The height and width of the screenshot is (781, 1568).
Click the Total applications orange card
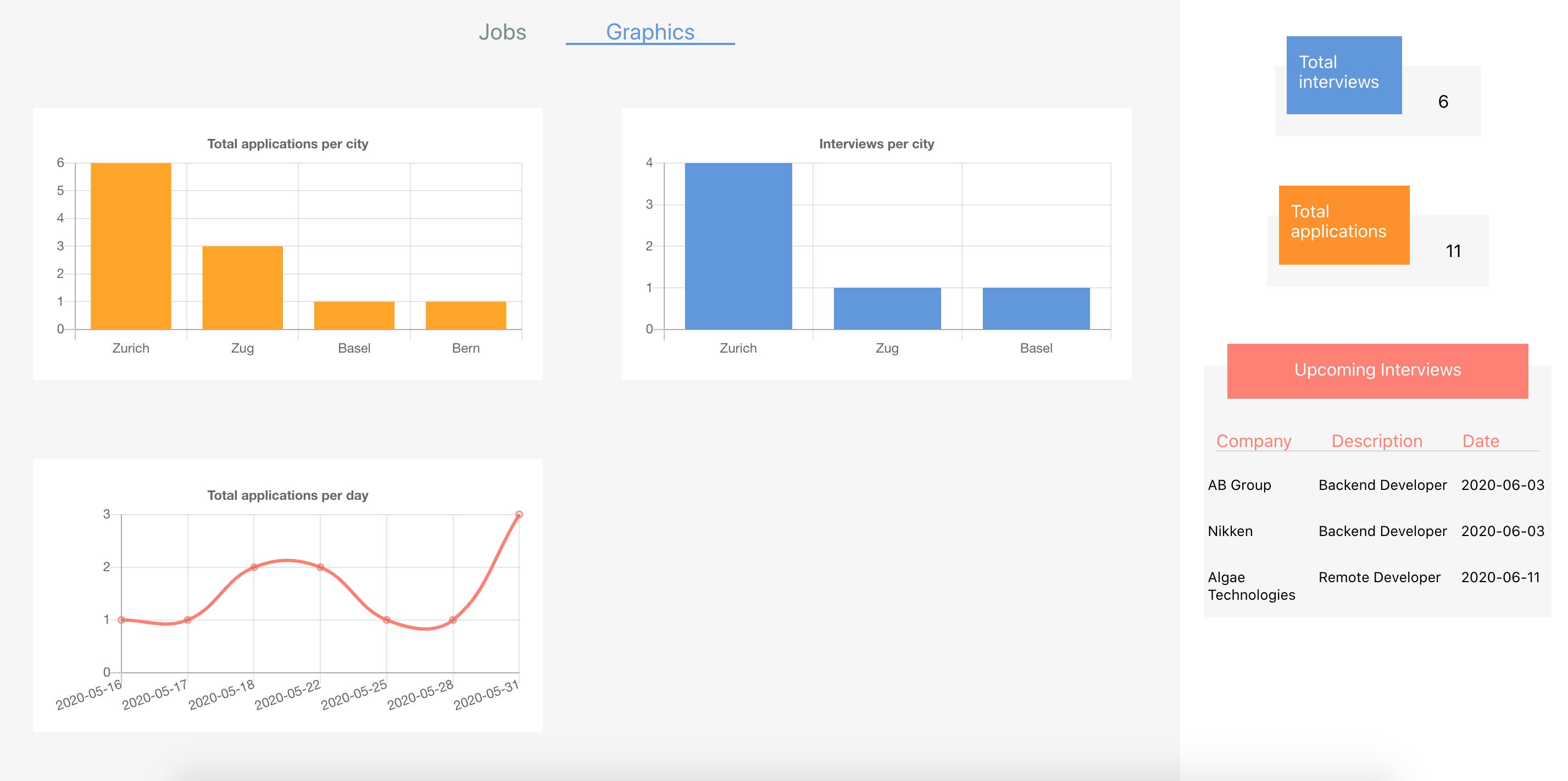[x=1343, y=225]
